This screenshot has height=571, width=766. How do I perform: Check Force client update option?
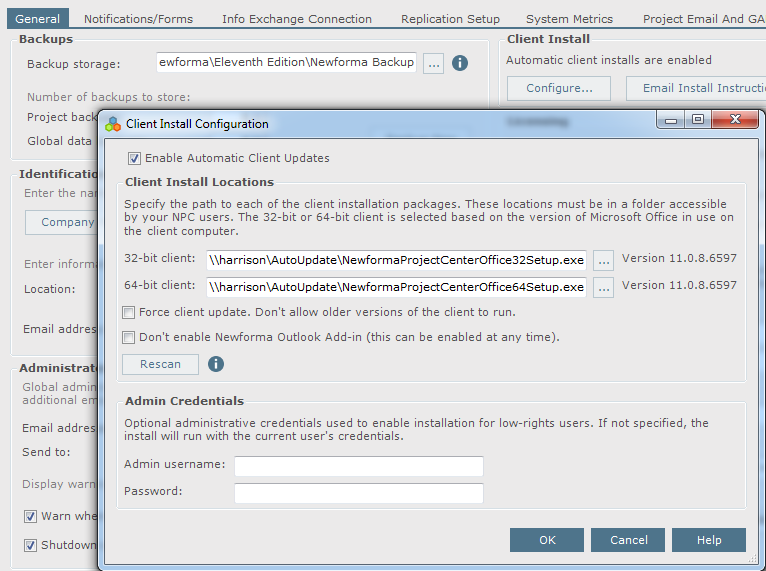tap(128, 313)
